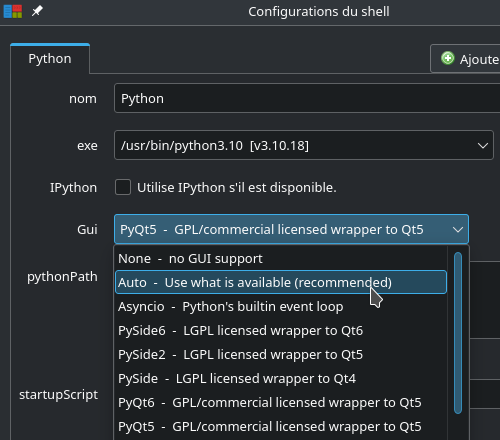Enable Utilise IPython s'il est disponible checkbox

pyautogui.click(x=123, y=187)
